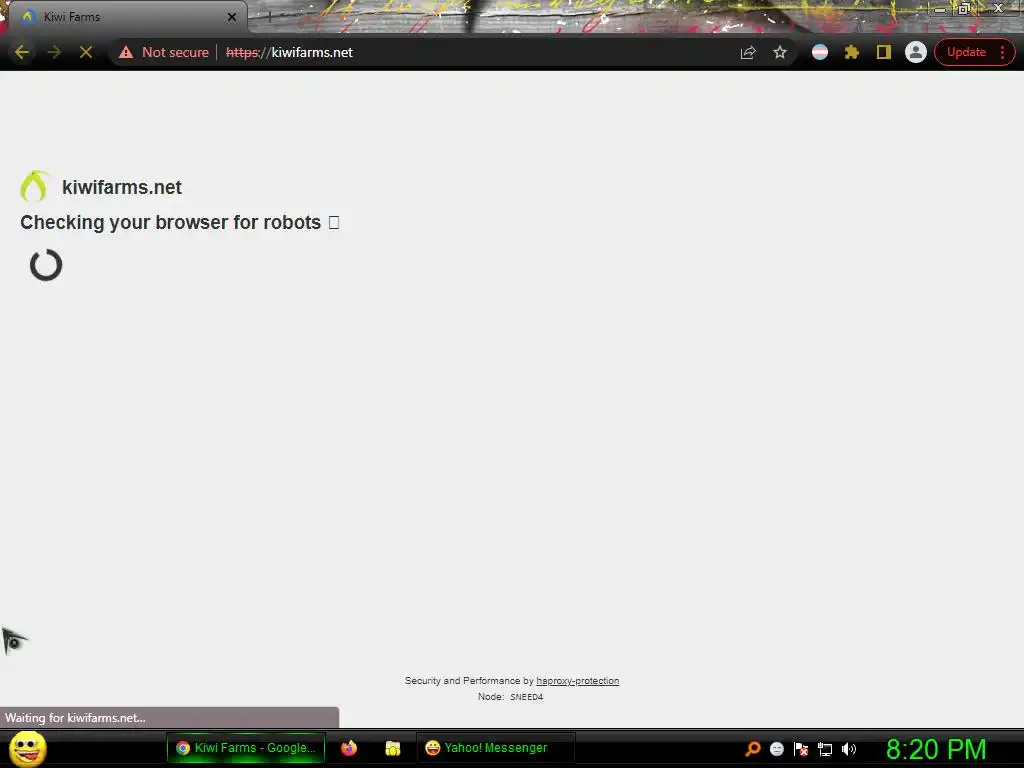The width and height of the screenshot is (1024, 768).
Task: Toggle the browser side panel
Action: [884, 52]
